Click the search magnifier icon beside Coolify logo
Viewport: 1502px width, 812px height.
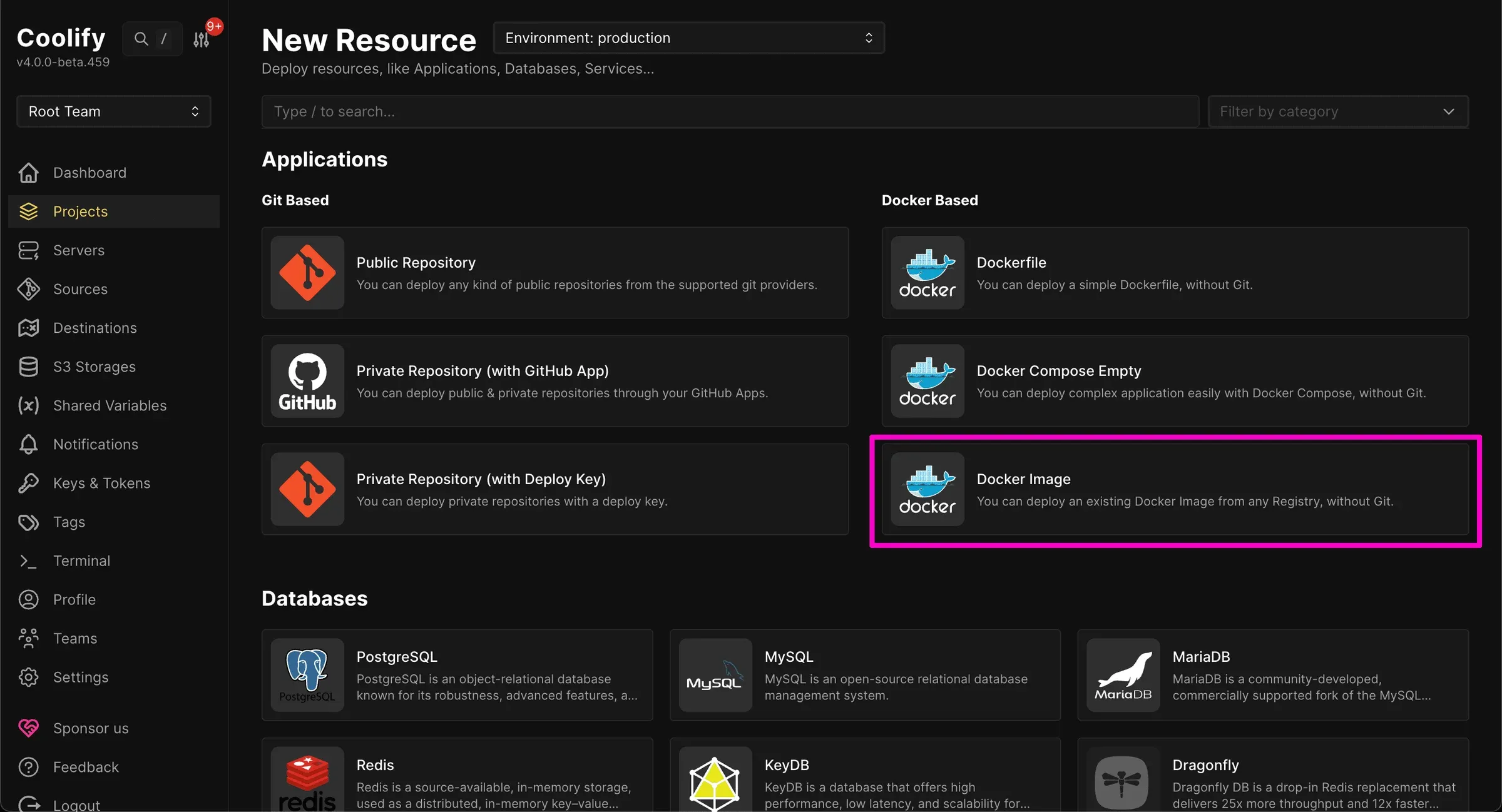[141, 39]
